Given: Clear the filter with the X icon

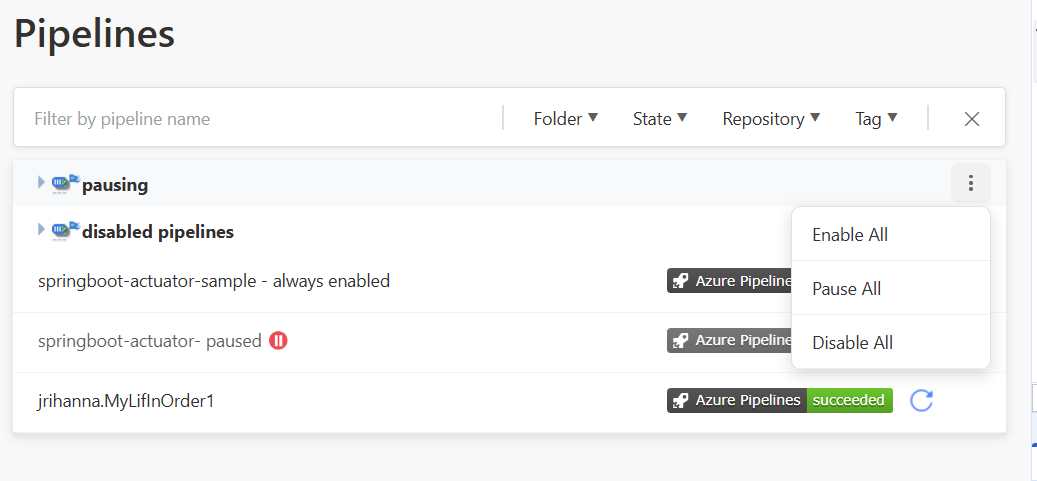Looking at the screenshot, I should pos(971,119).
